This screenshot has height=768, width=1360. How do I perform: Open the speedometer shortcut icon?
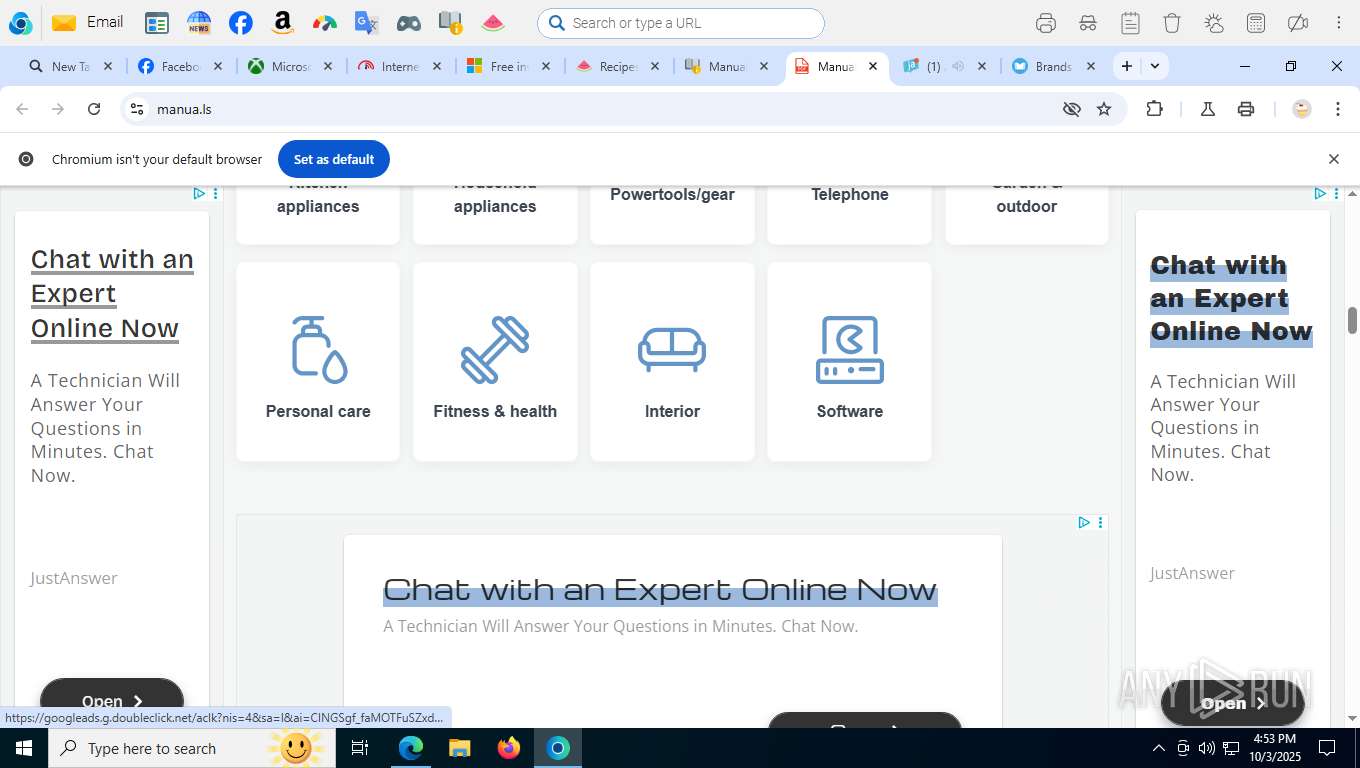click(x=324, y=23)
